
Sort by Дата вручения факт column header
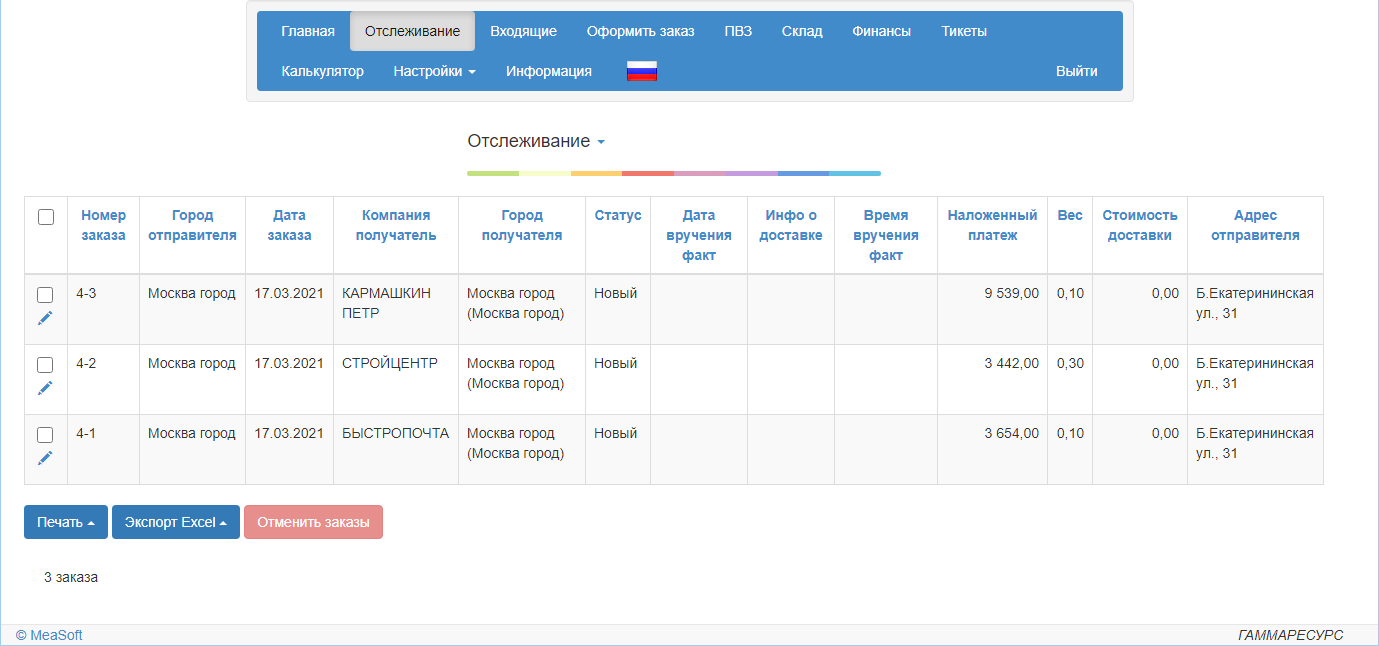click(x=699, y=235)
